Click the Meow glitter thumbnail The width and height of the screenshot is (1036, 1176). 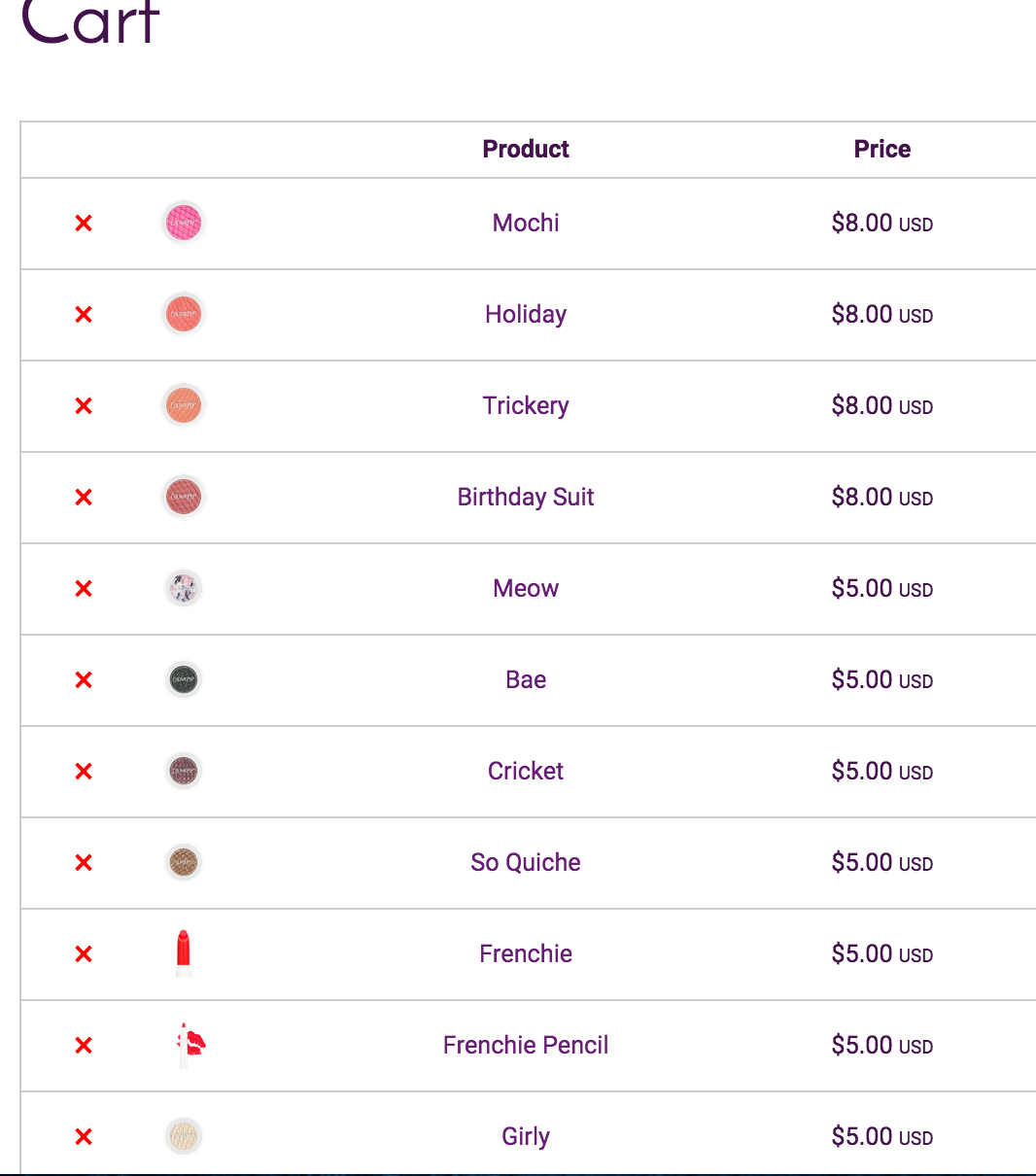(x=183, y=588)
